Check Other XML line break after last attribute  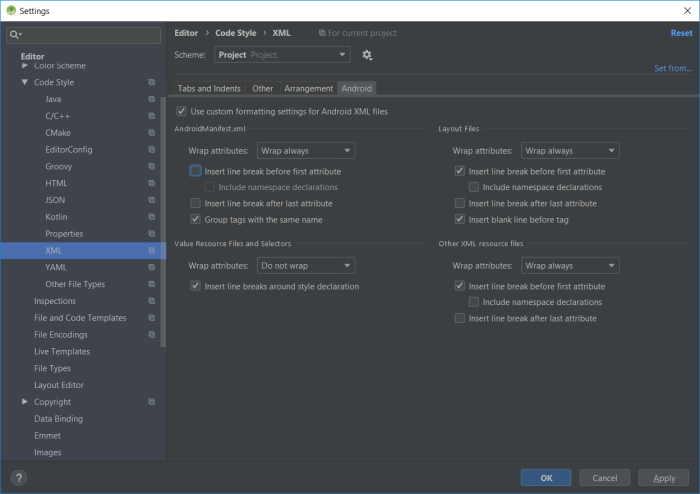point(460,318)
